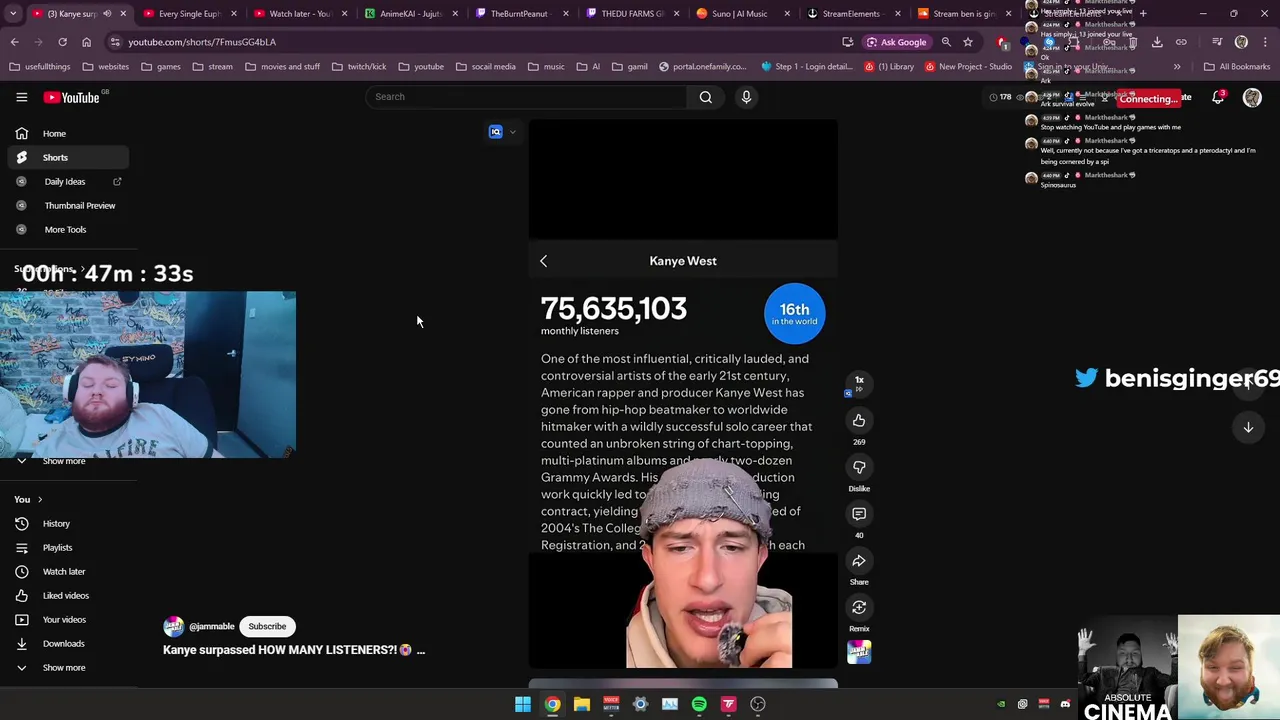Open File Explorer from taskbar
Image resolution: width=1280 pixels, height=720 pixels.
click(x=581, y=704)
